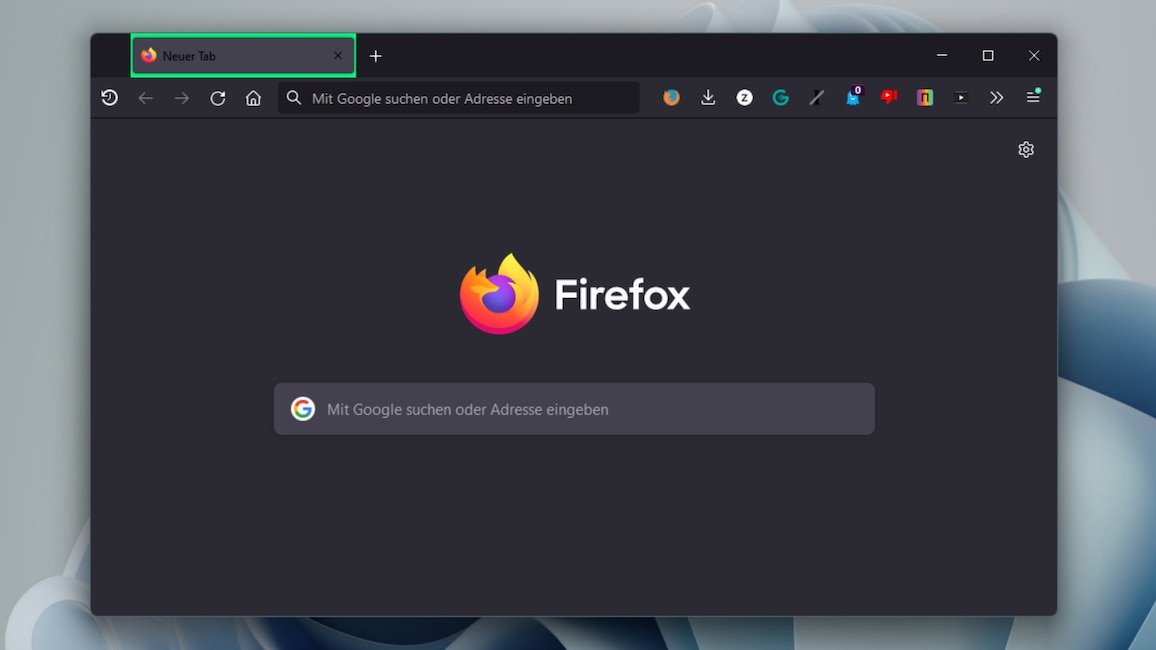Open the Firefox hamburger application menu
This screenshot has width=1156, height=650.
click(x=1033, y=97)
